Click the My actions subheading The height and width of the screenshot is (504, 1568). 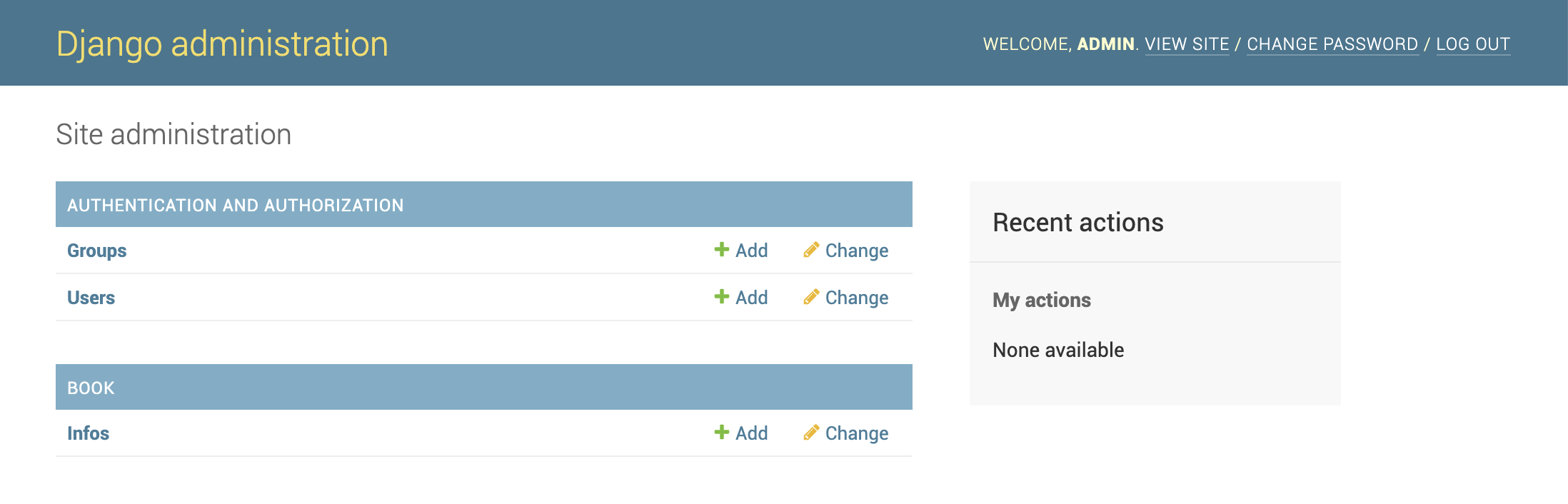1041,300
